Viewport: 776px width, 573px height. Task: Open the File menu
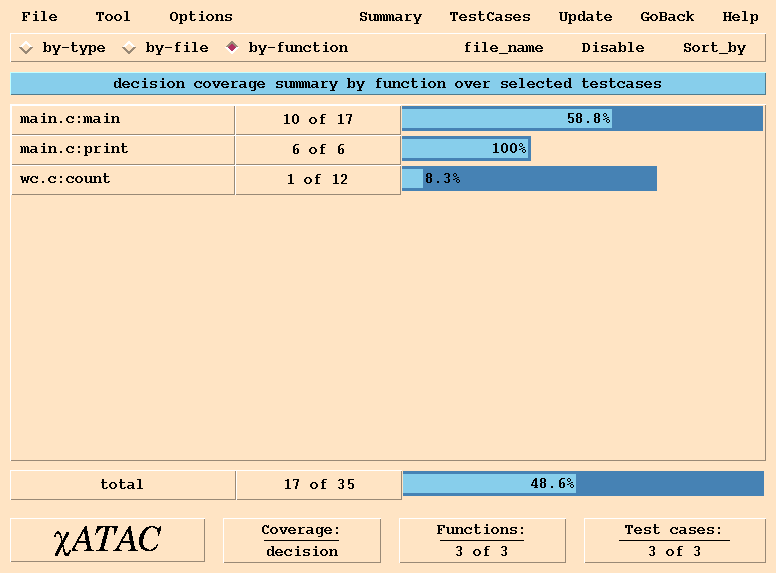point(39,17)
